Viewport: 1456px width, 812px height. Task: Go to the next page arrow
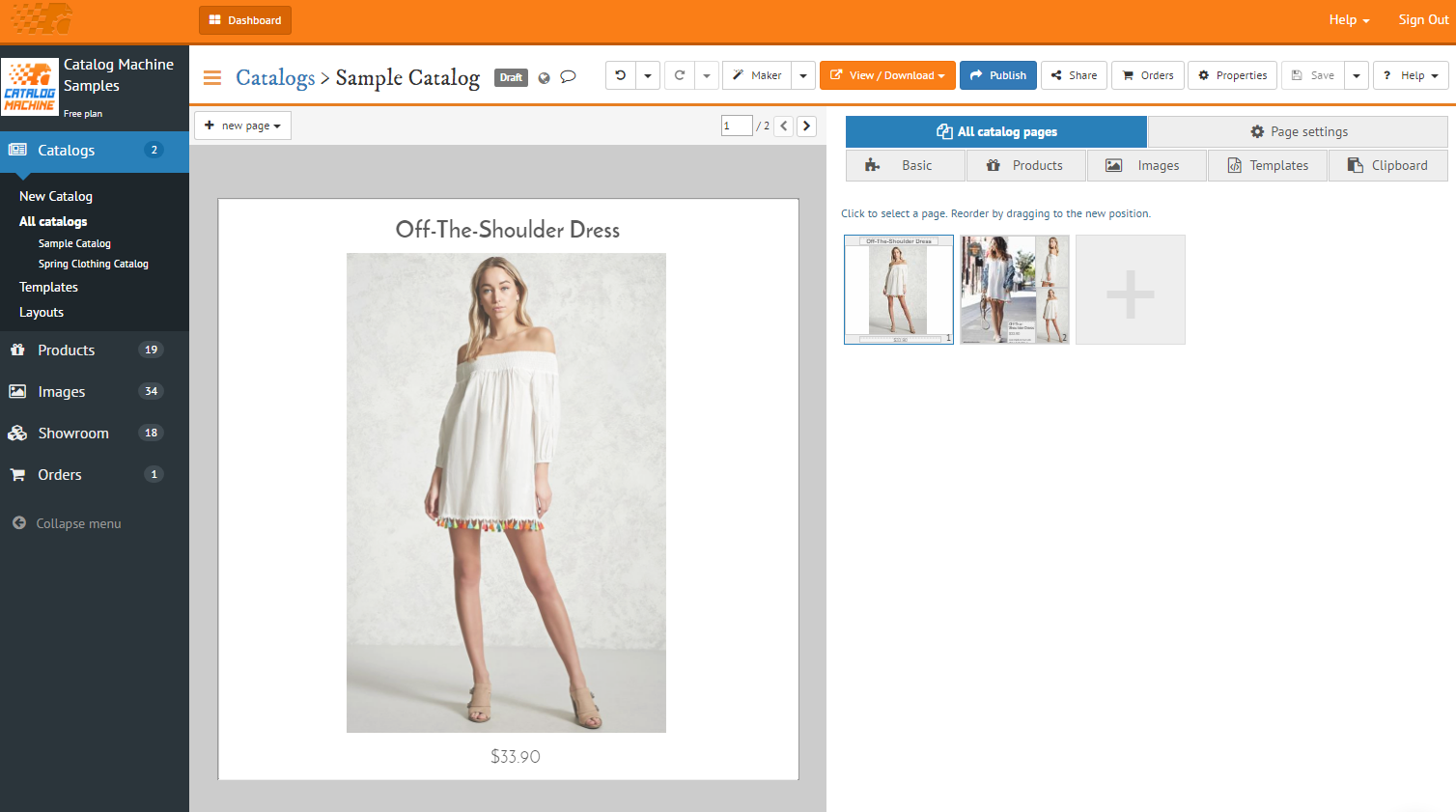806,126
